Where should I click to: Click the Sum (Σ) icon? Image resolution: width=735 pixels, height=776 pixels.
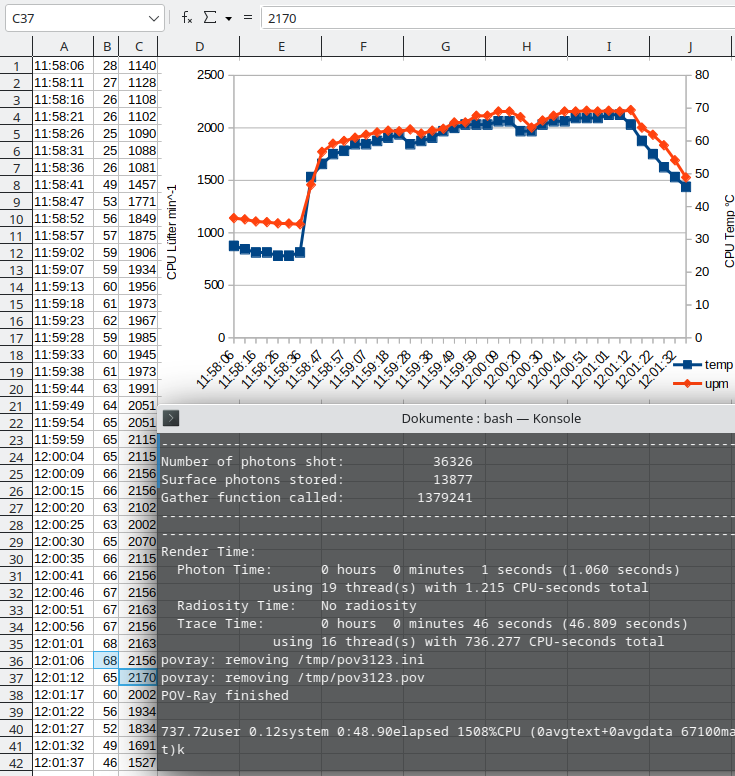click(x=210, y=18)
